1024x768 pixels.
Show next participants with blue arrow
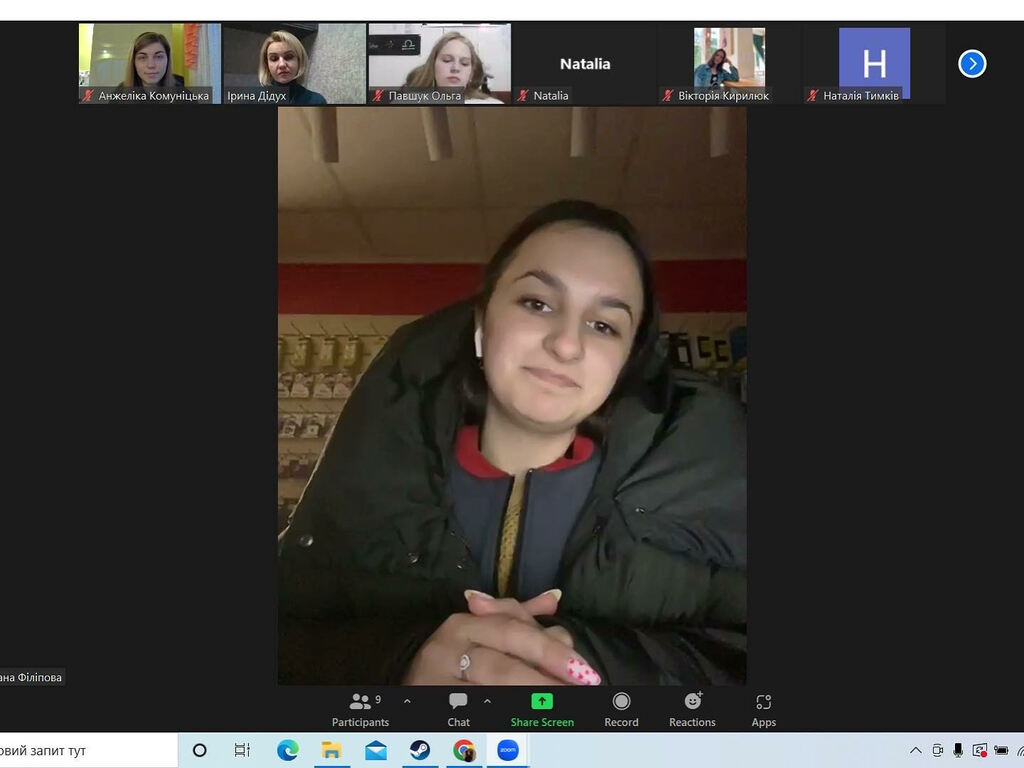point(972,64)
